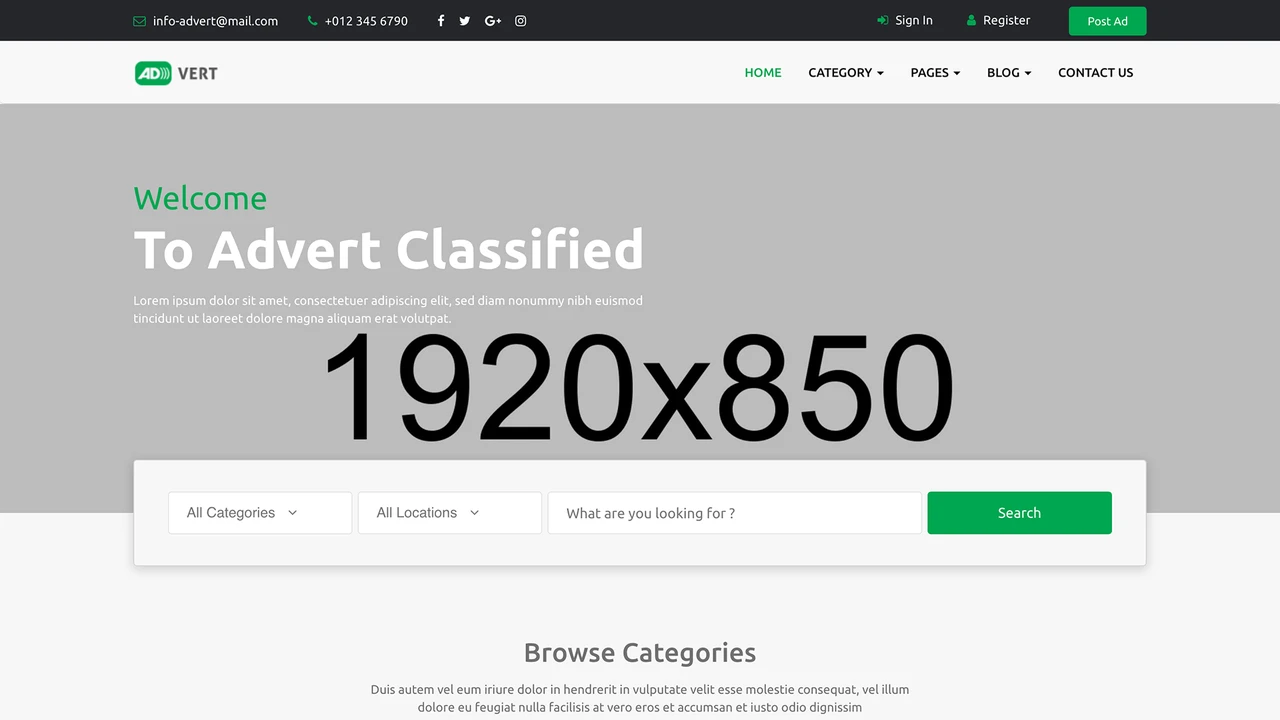Click the Browse Categories heading

pos(640,653)
